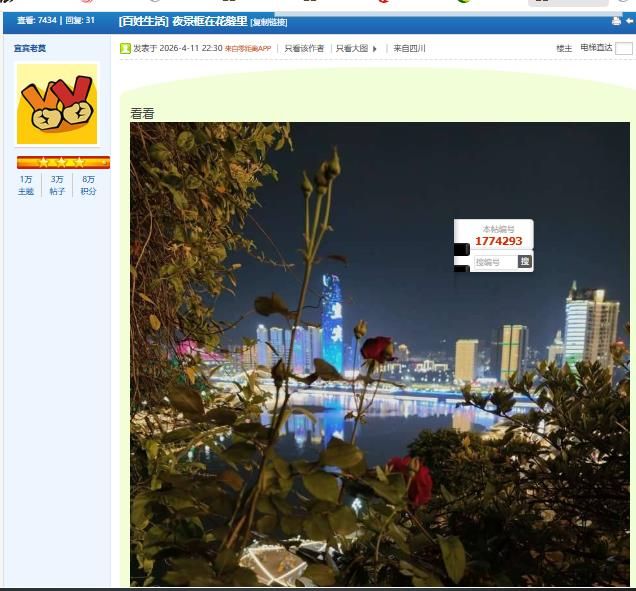Viewport: 636px width, 591px height.
Task: Open the username 宜宾老黄 profile link
Action: (x=30, y=48)
